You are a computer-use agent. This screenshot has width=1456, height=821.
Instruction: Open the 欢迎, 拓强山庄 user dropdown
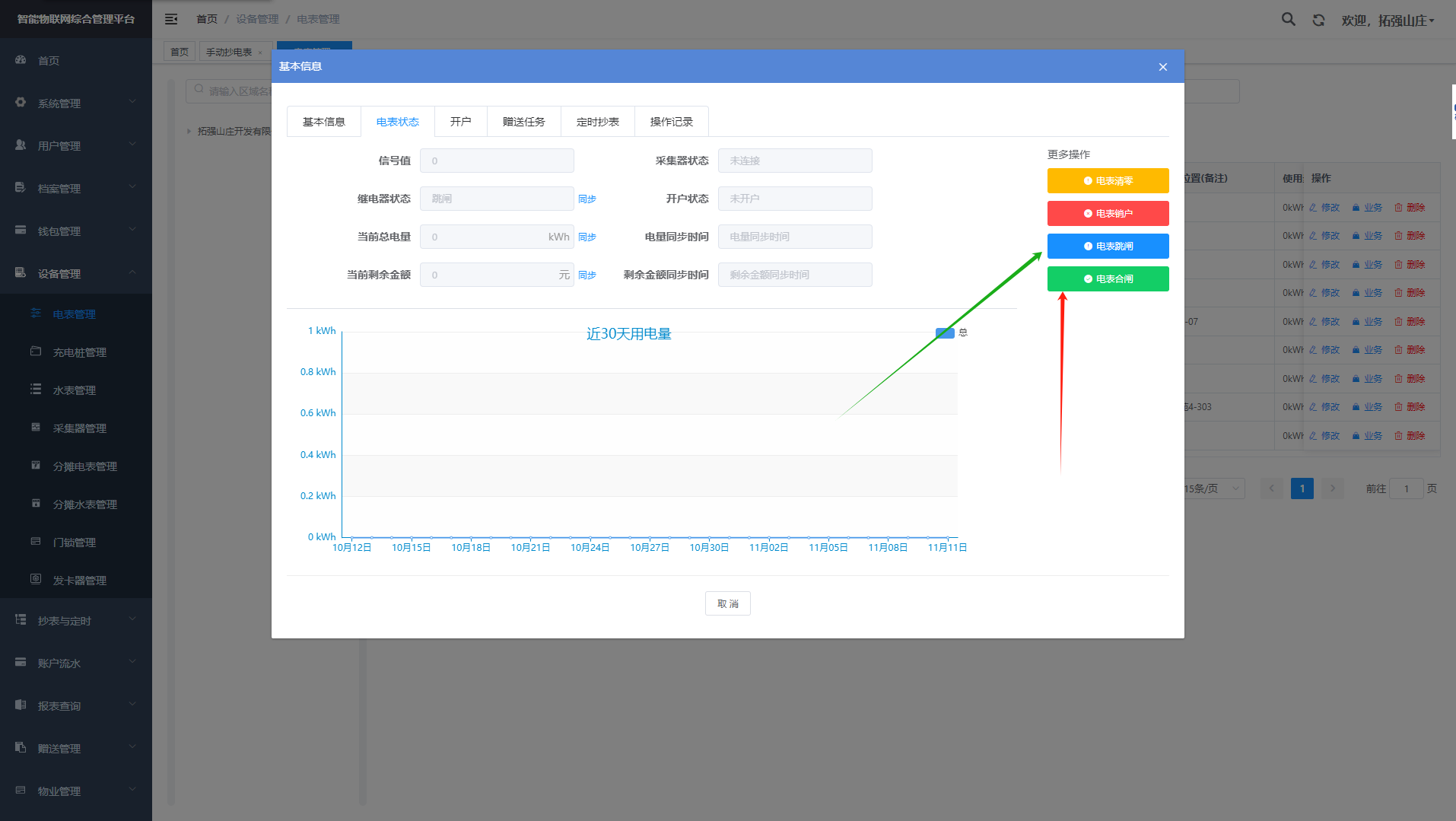[1387, 21]
